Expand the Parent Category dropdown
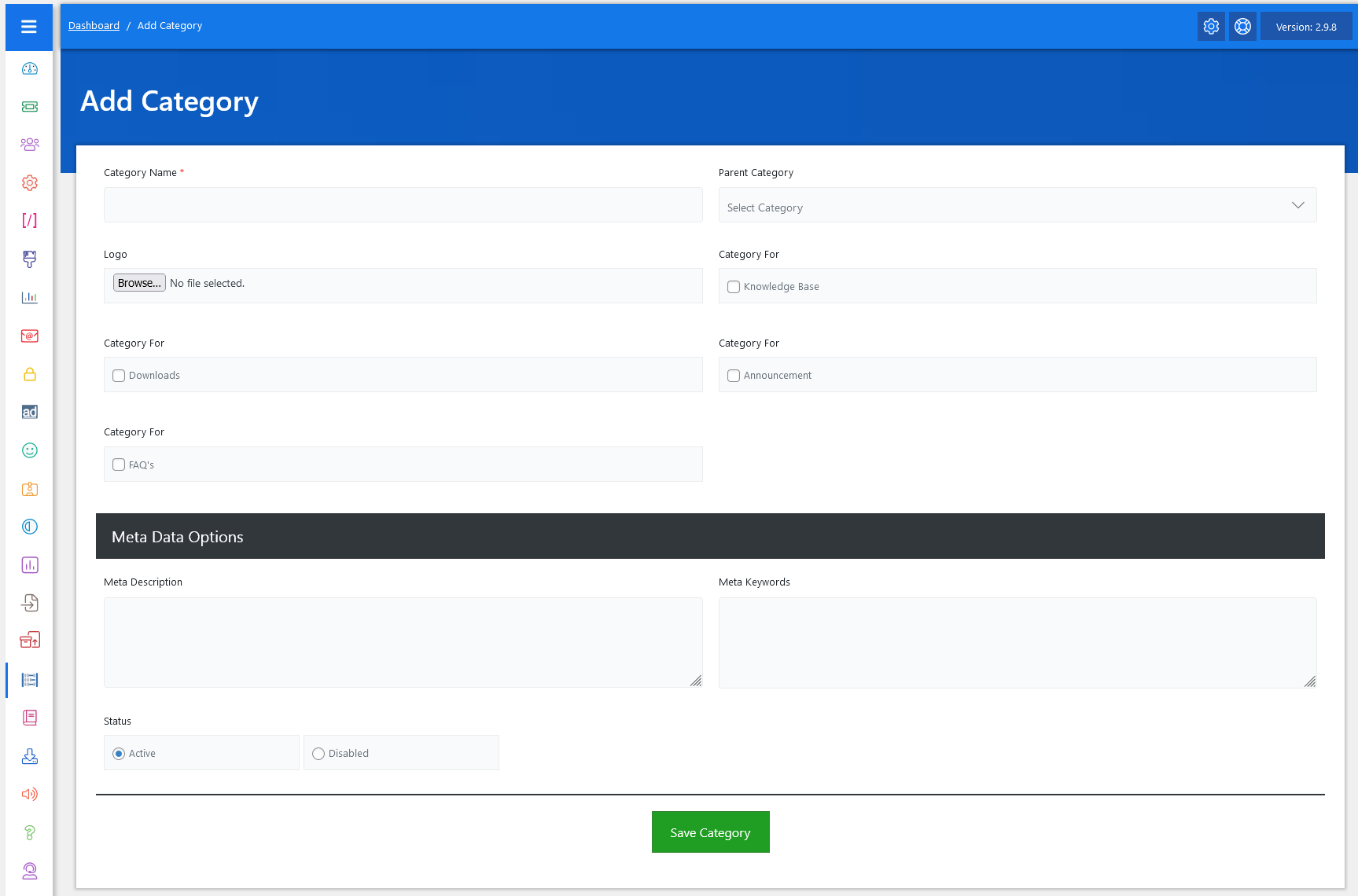This screenshot has height=896, width=1358. coord(1017,205)
